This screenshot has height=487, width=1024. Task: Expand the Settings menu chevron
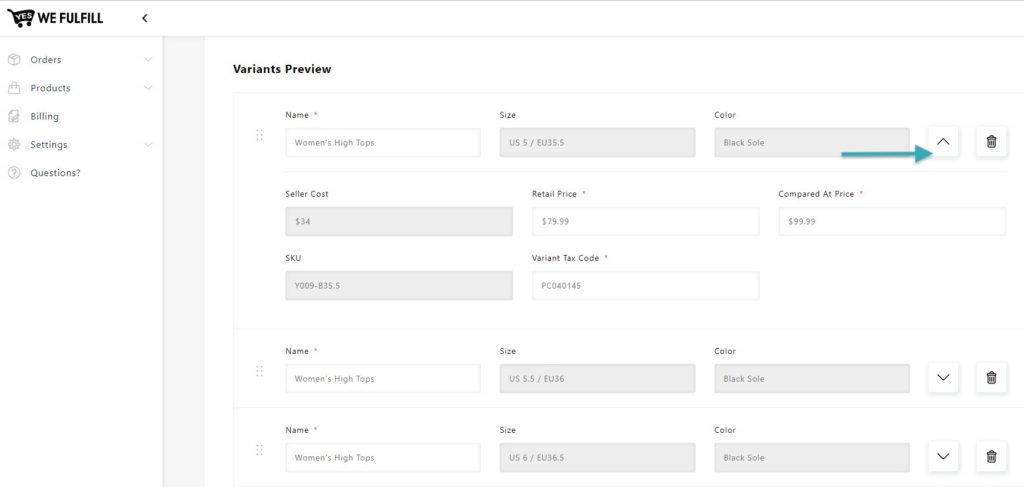(x=148, y=144)
